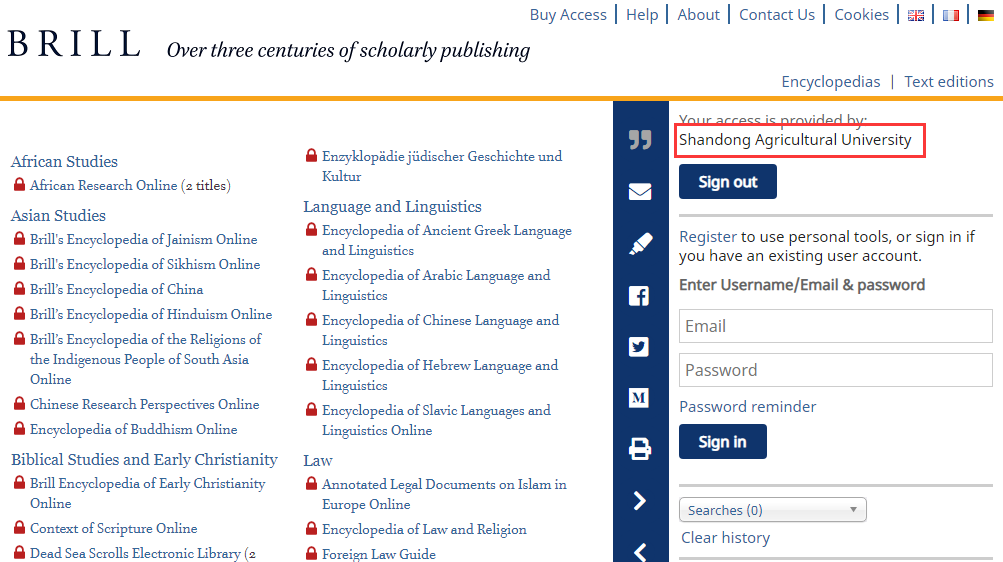Click the highlighter annotation icon
This screenshot has height=562, width=1003.
[640, 244]
